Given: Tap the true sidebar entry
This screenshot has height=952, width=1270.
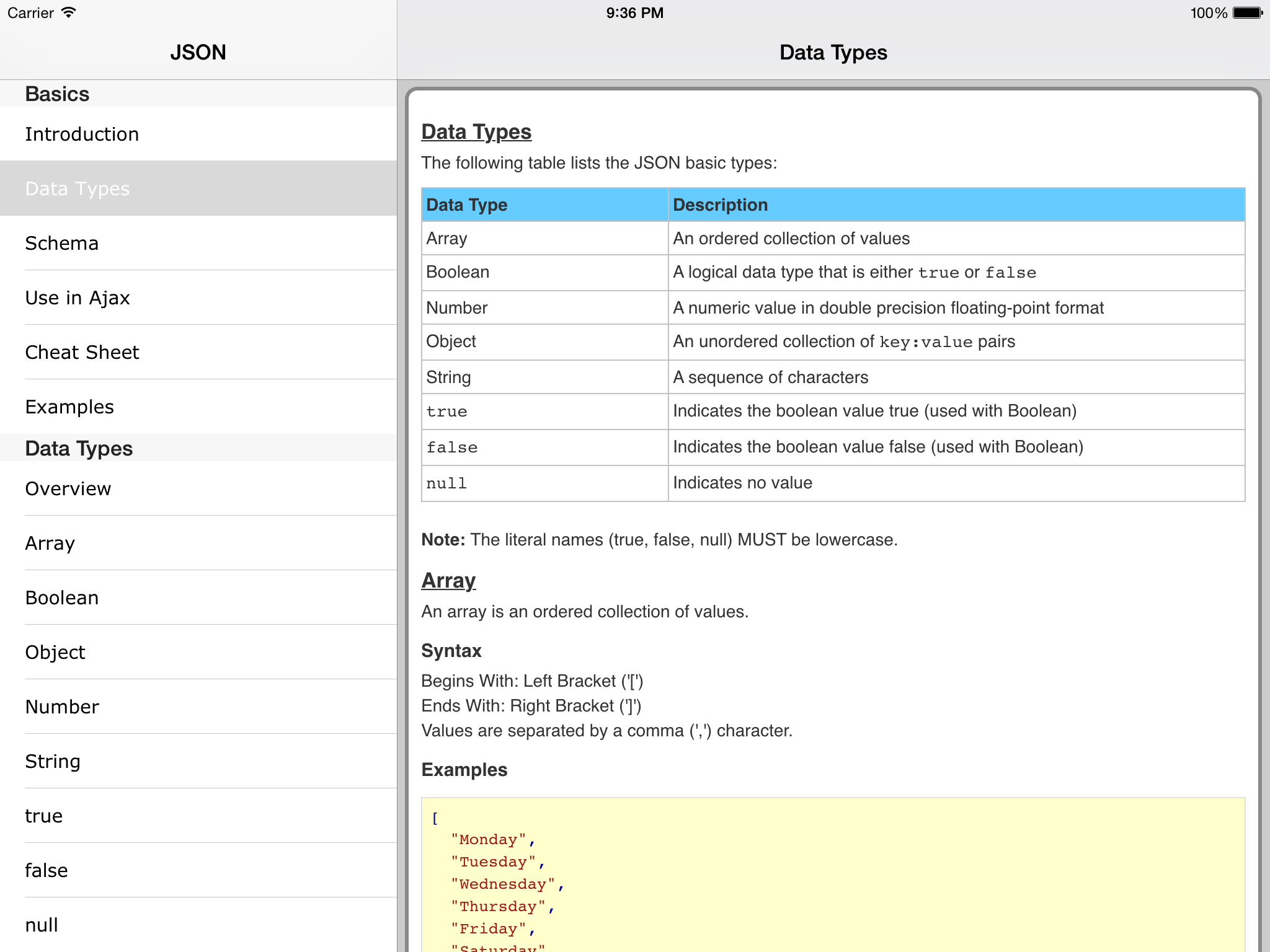Looking at the screenshot, I should coord(44,816).
